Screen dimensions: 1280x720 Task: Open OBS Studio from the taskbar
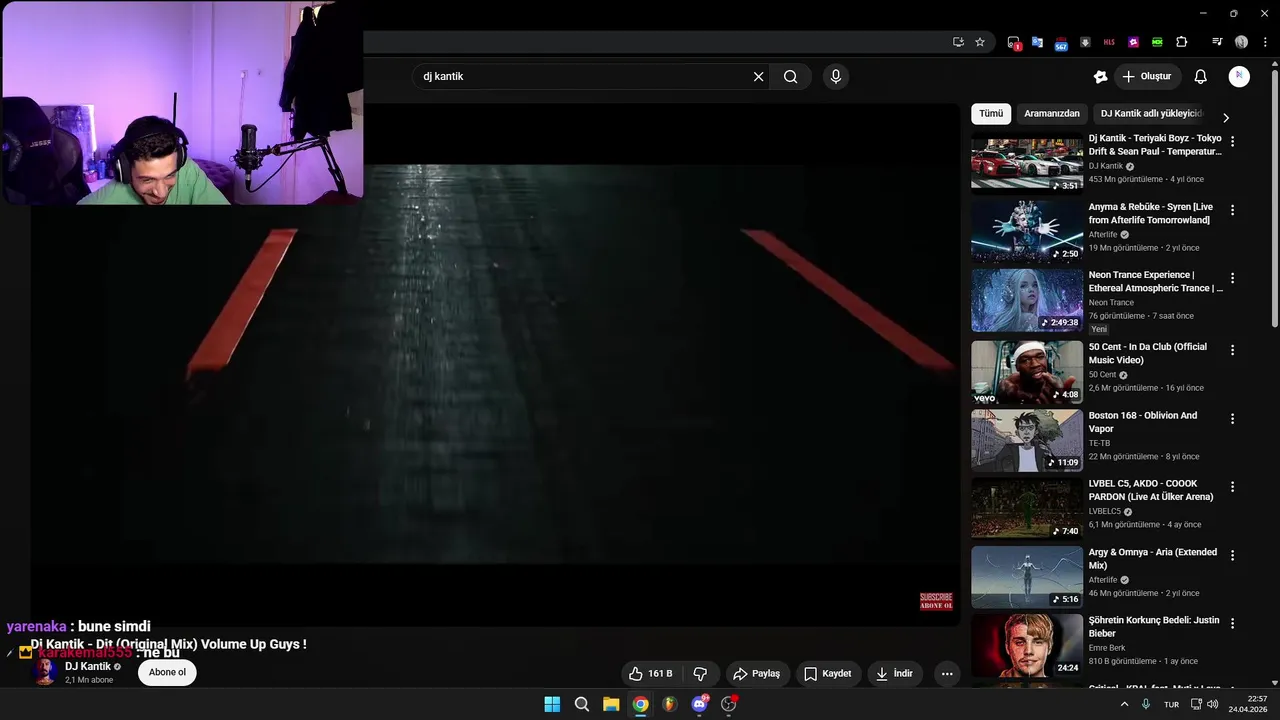[x=729, y=704]
